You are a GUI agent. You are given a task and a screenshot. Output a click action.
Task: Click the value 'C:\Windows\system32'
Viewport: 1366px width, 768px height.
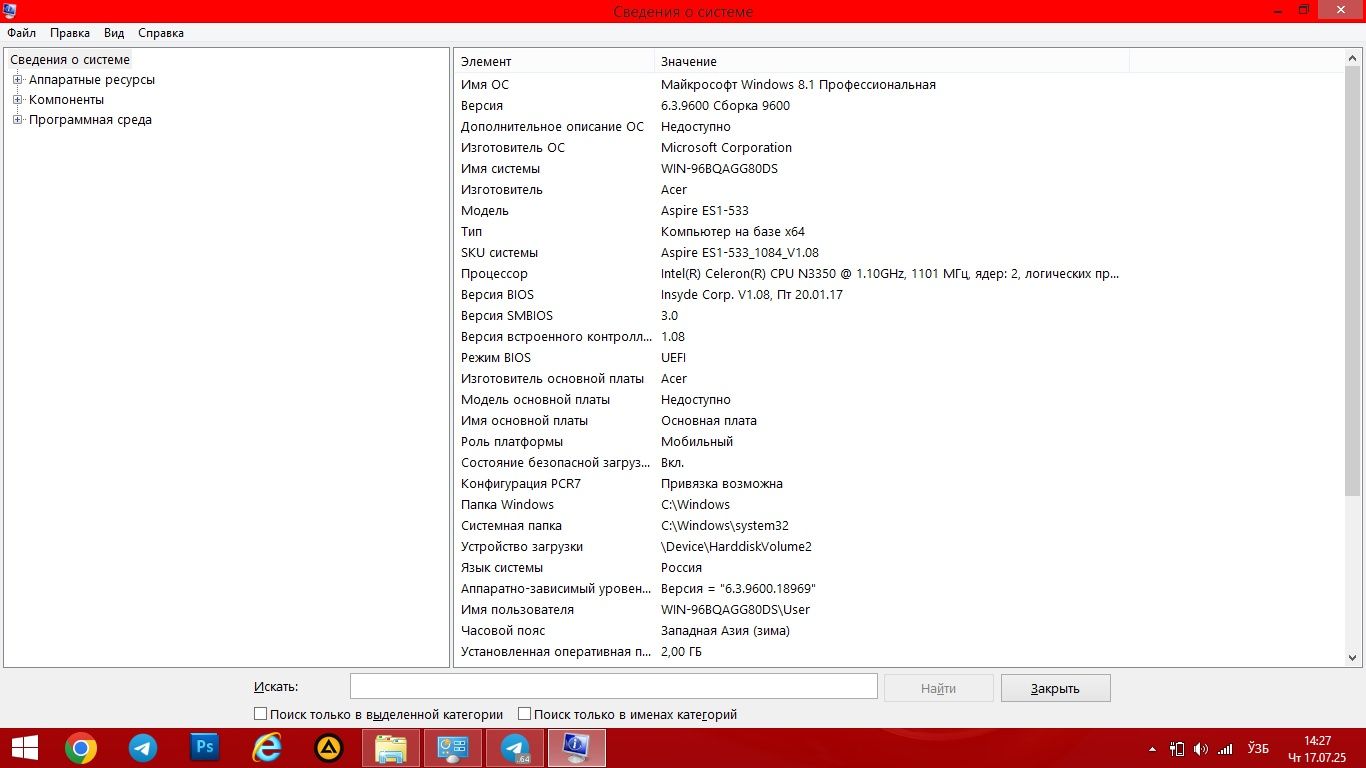coord(725,526)
